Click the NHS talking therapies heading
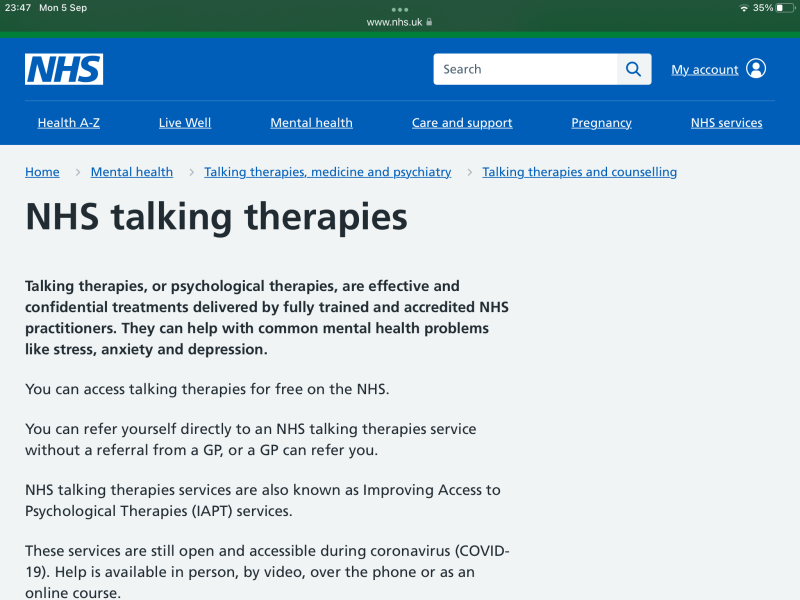 coord(216,217)
